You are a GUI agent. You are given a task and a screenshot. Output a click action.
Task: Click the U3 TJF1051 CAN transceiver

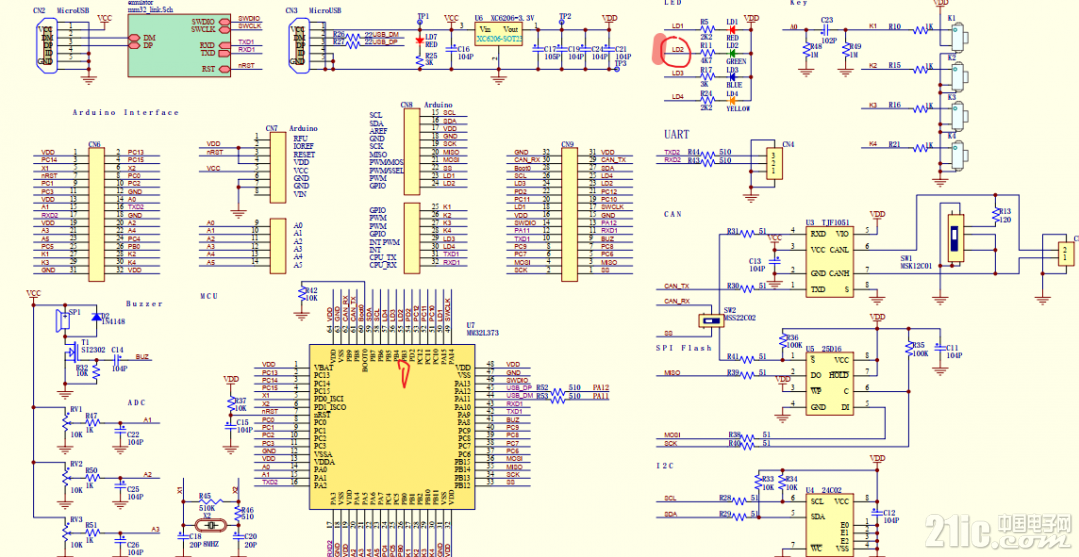pos(830,262)
